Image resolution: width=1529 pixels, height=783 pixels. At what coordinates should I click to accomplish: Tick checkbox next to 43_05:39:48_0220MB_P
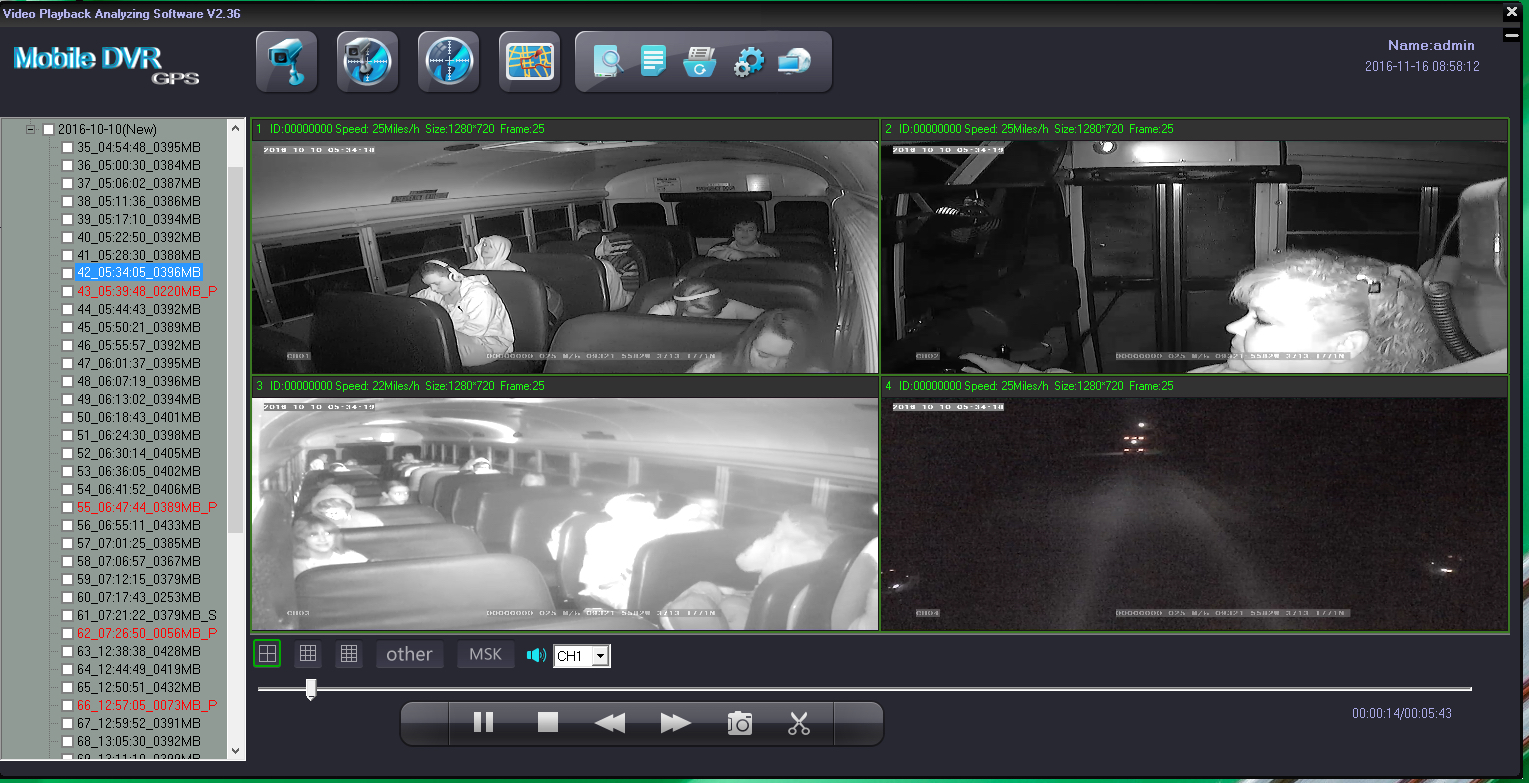[x=67, y=292]
